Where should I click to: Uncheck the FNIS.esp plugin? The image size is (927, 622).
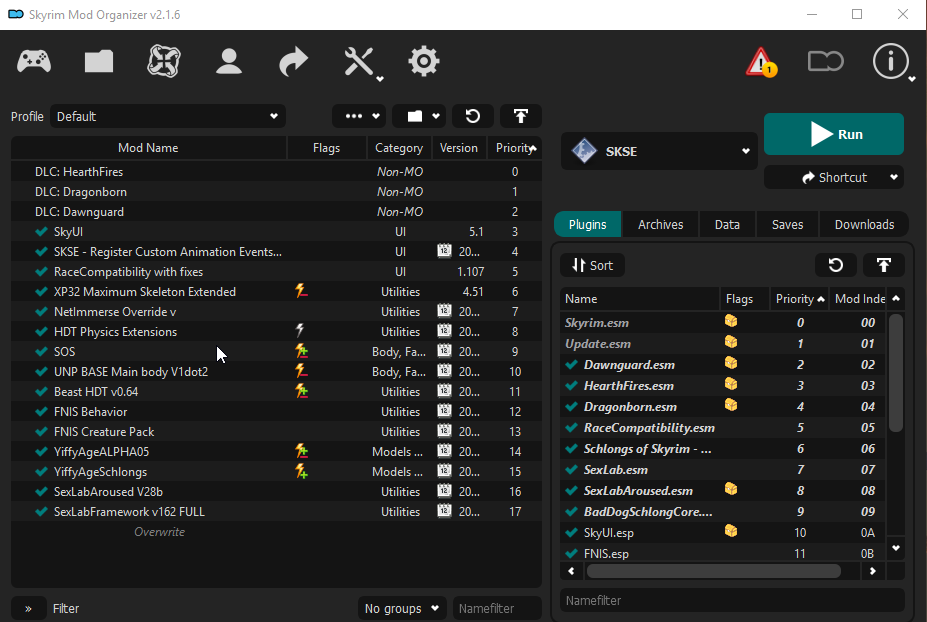(571, 553)
